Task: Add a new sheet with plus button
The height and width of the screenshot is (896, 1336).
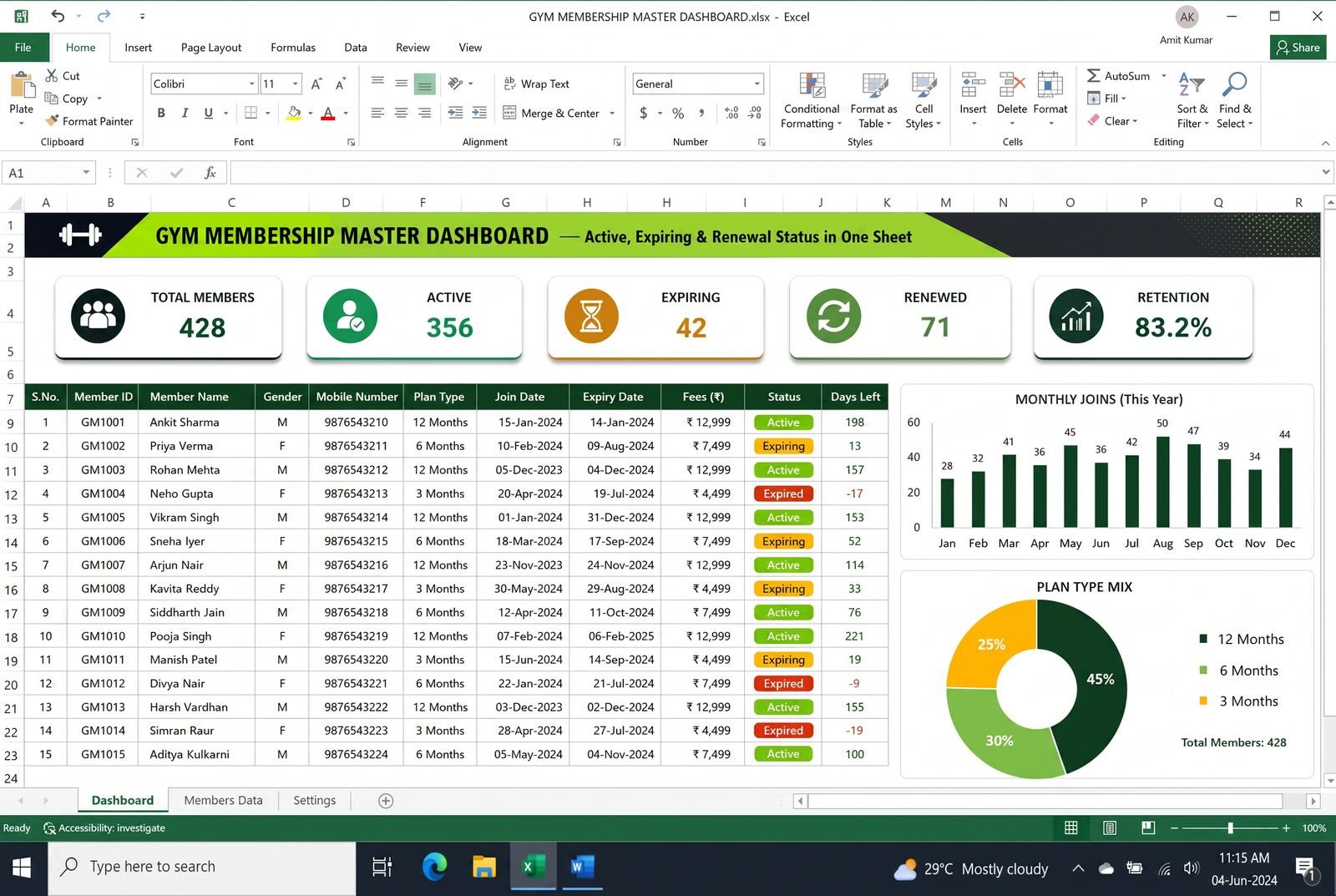Action: (386, 801)
